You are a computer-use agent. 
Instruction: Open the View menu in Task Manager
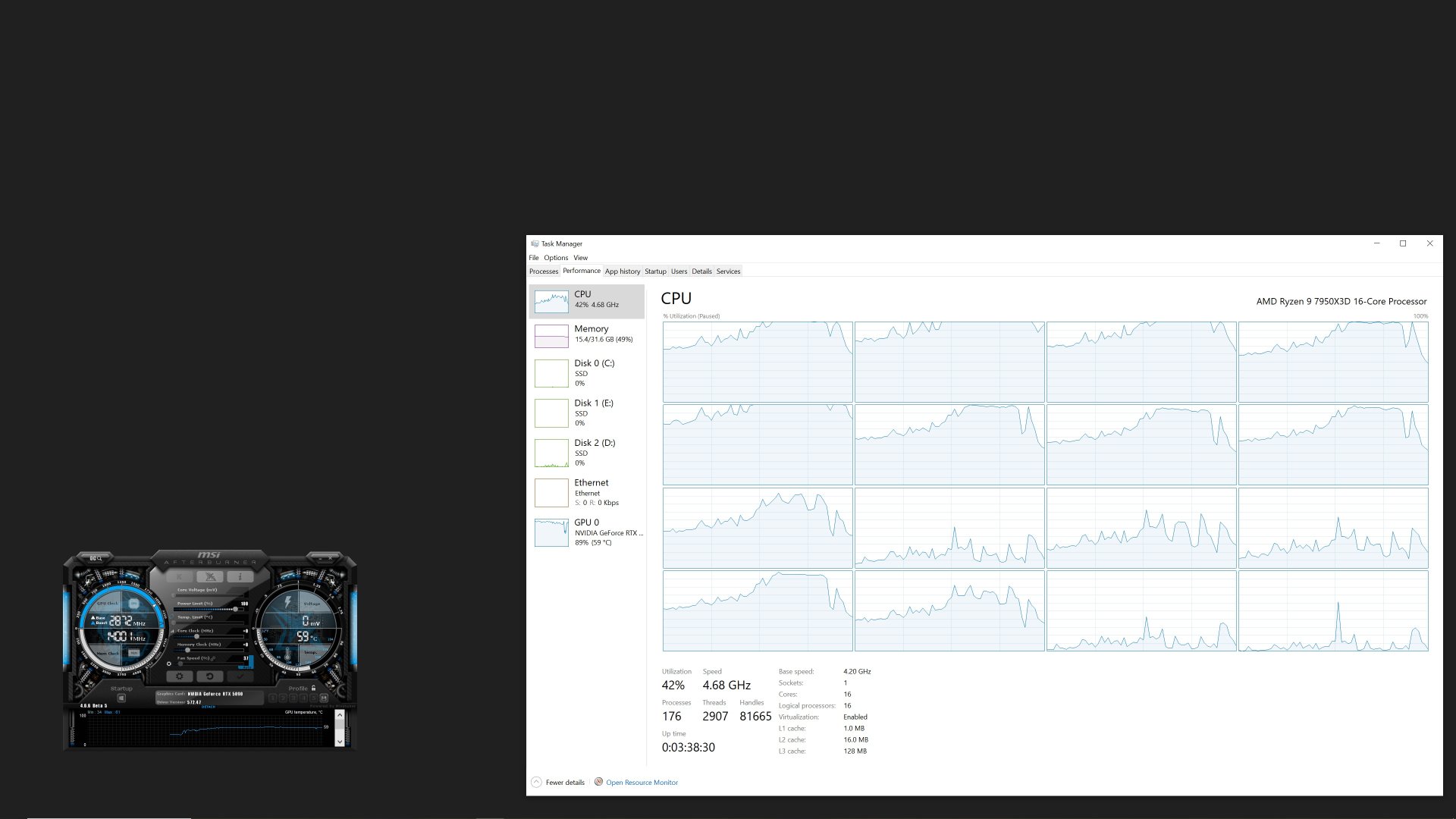pyautogui.click(x=580, y=258)
